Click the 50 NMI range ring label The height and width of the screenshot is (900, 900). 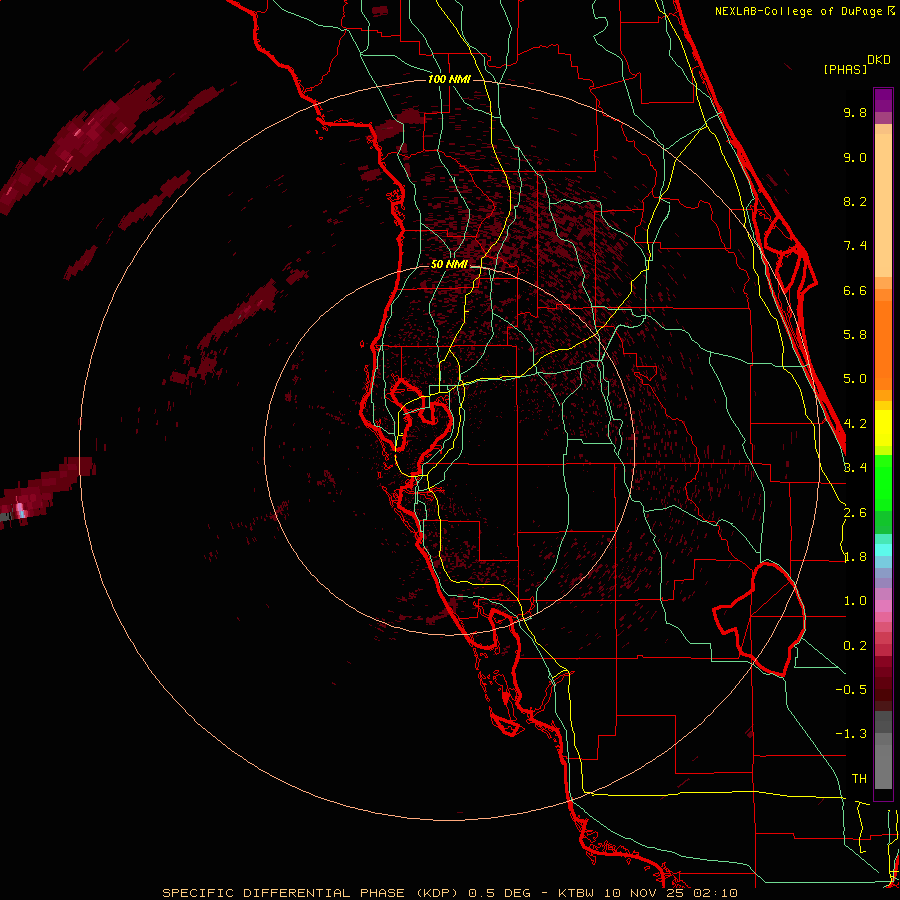[449, 264]
